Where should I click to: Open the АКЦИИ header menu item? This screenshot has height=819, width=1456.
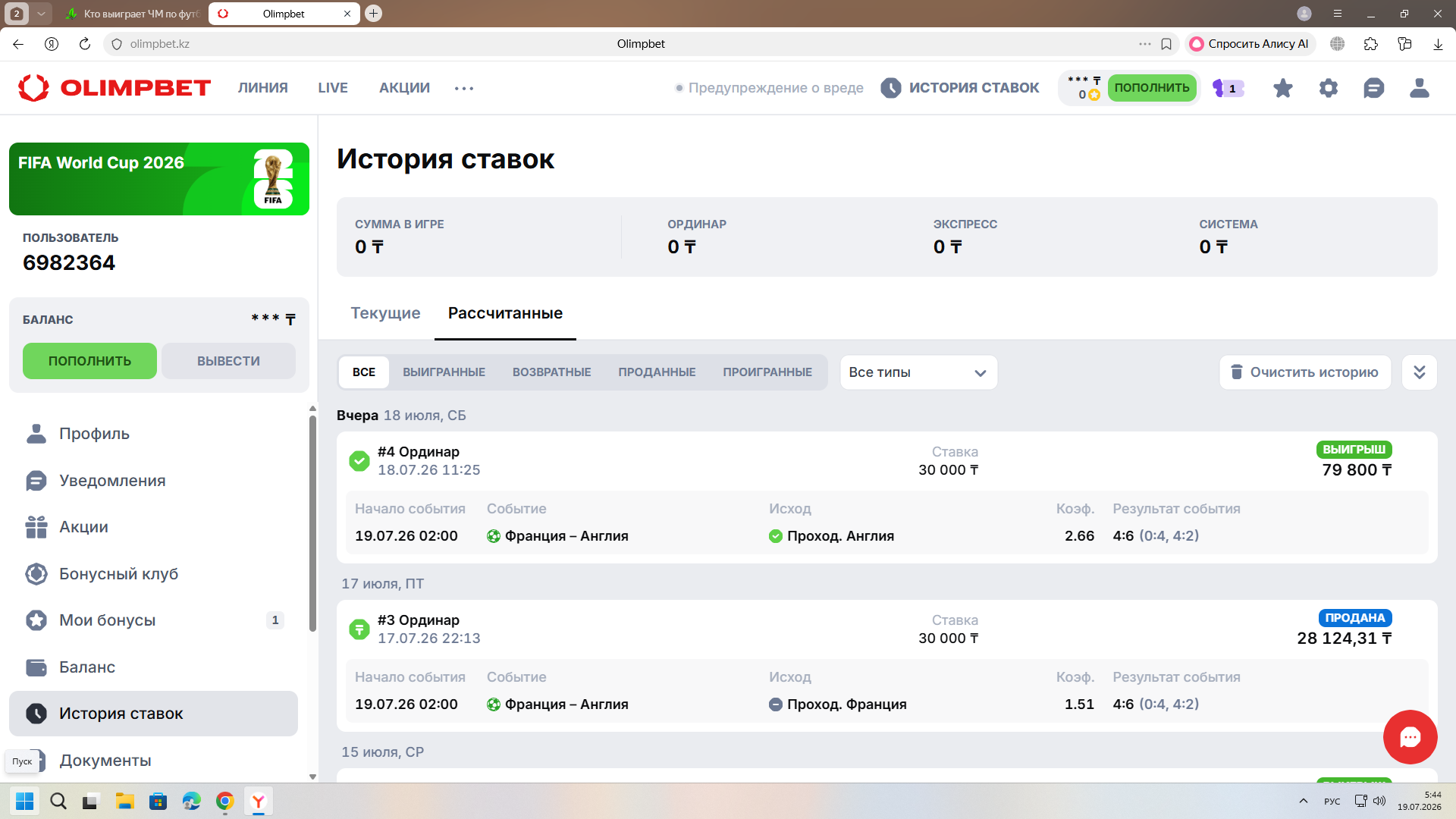404,88
